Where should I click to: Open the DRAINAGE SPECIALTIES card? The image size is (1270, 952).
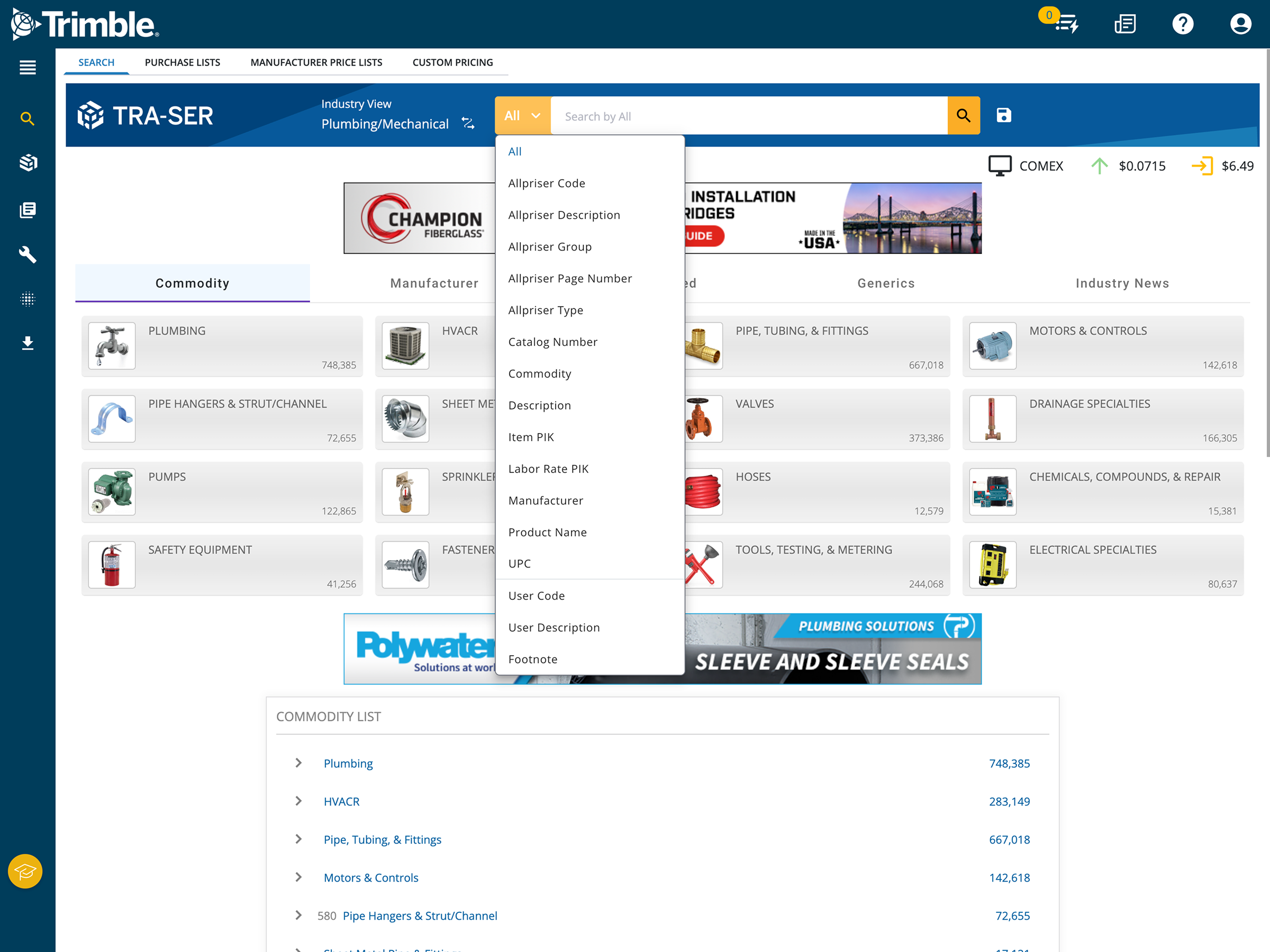coord(1103,419)
